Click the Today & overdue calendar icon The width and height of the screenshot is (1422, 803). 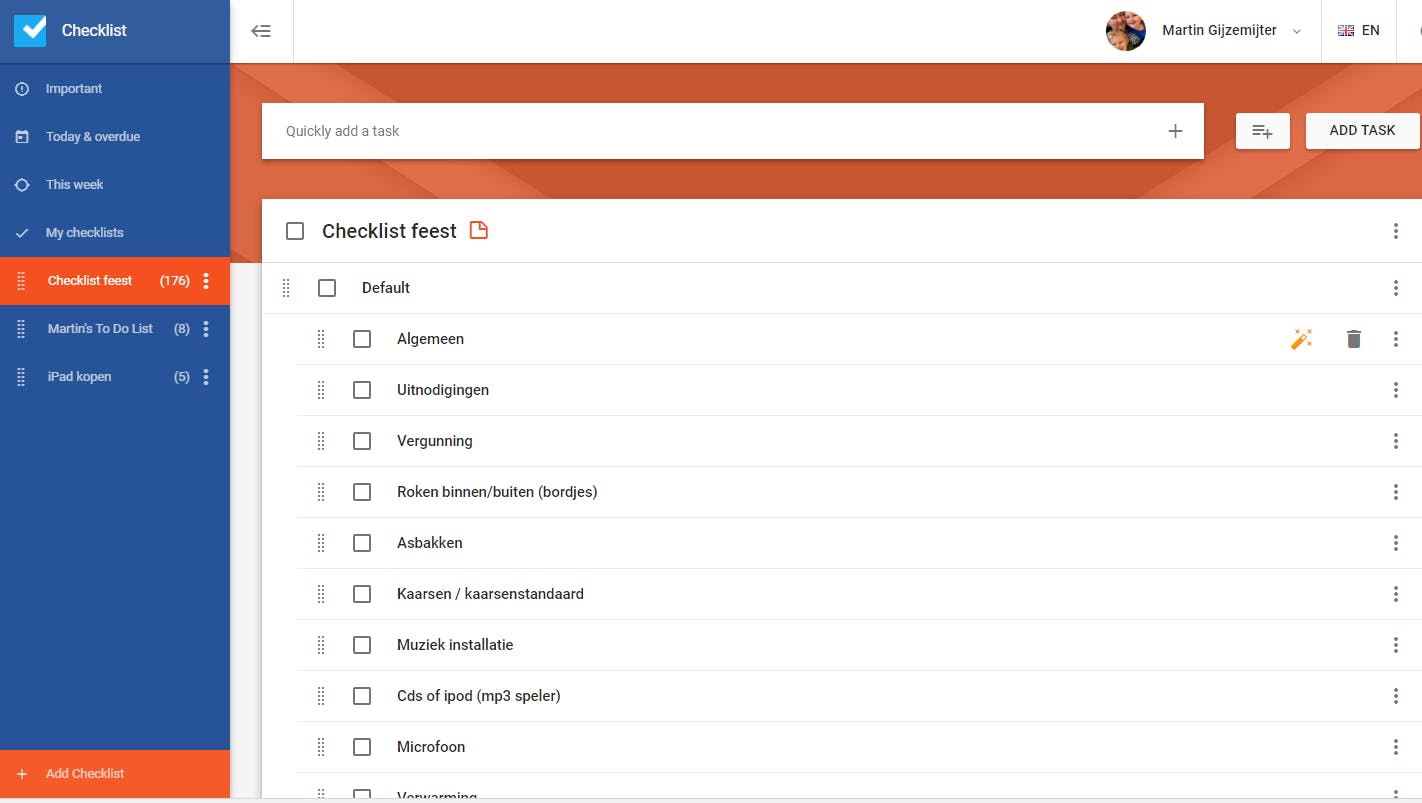(x=22, y=137)
